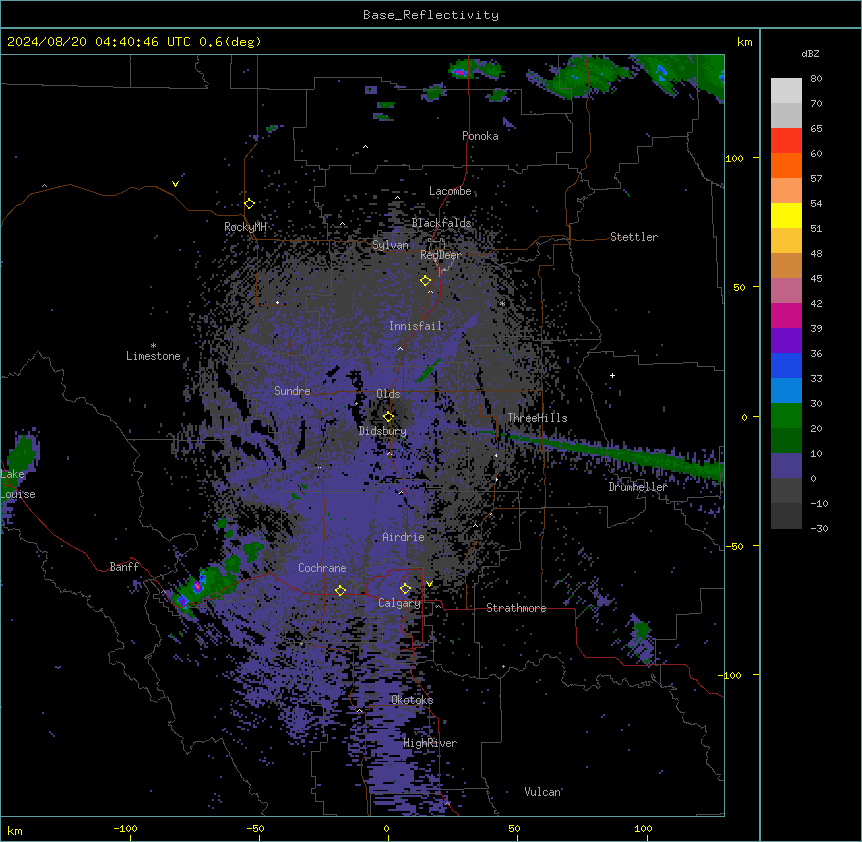The height and width of the screenshot is (842, 862).
Task: Click the blue 36 dBZ legend swatch
Action: coord(786,365)
